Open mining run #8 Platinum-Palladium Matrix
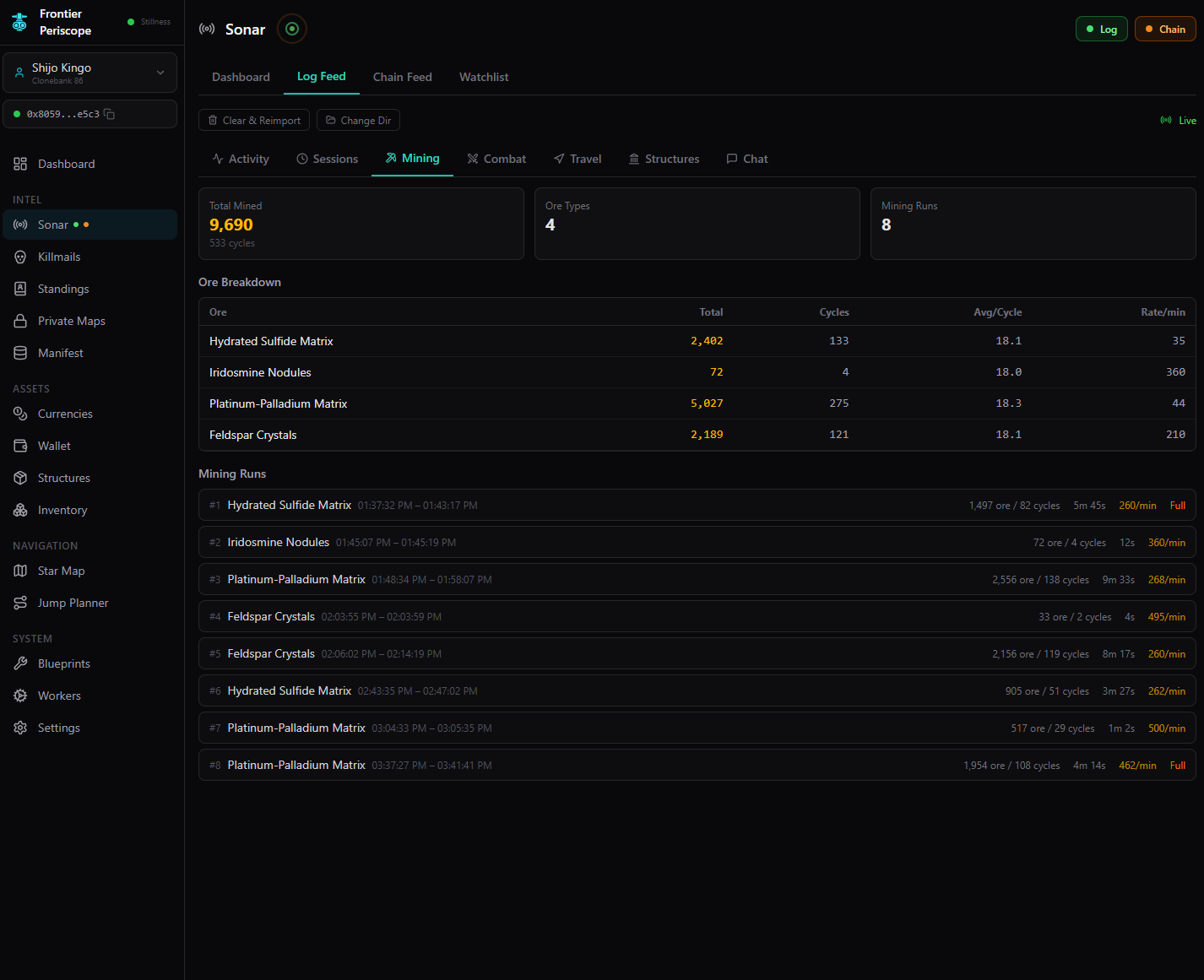Screen dimensions: 1204x980 tap(697, 765)
